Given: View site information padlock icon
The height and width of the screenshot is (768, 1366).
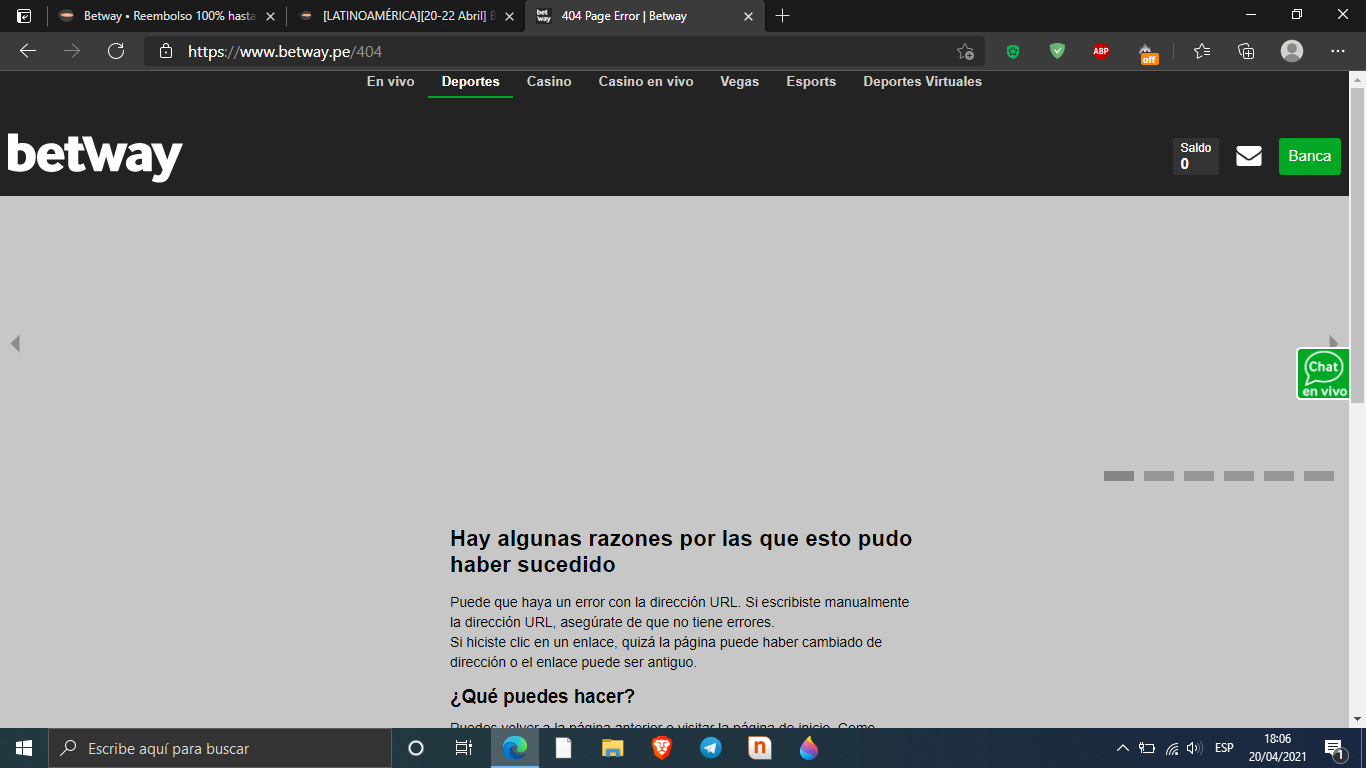Looking at the screenshot, I should [x=166, y=51].
